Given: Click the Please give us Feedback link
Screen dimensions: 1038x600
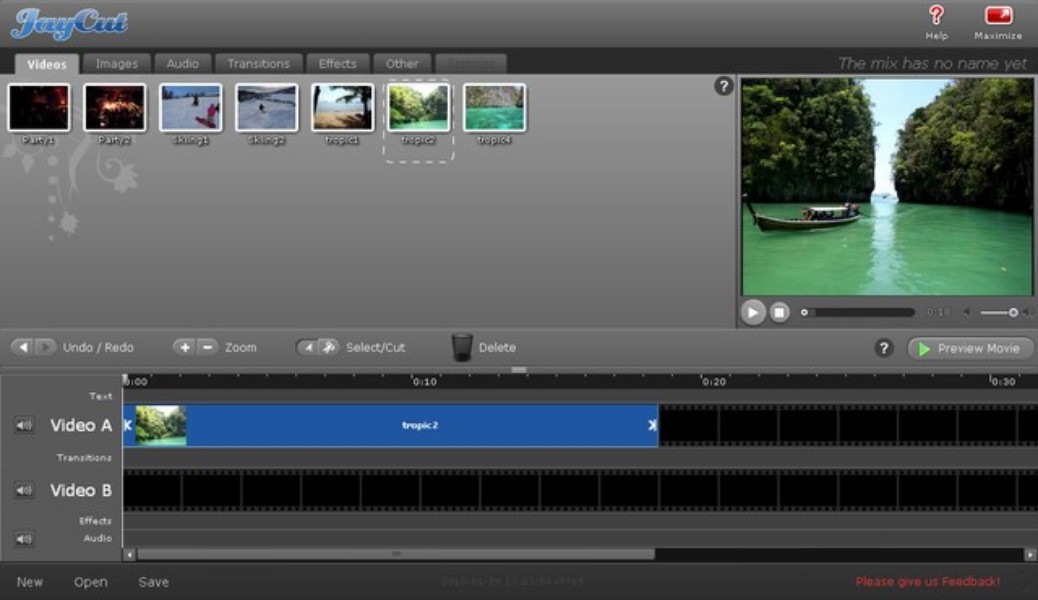Looking at the screenshot, I should [928, 579].
